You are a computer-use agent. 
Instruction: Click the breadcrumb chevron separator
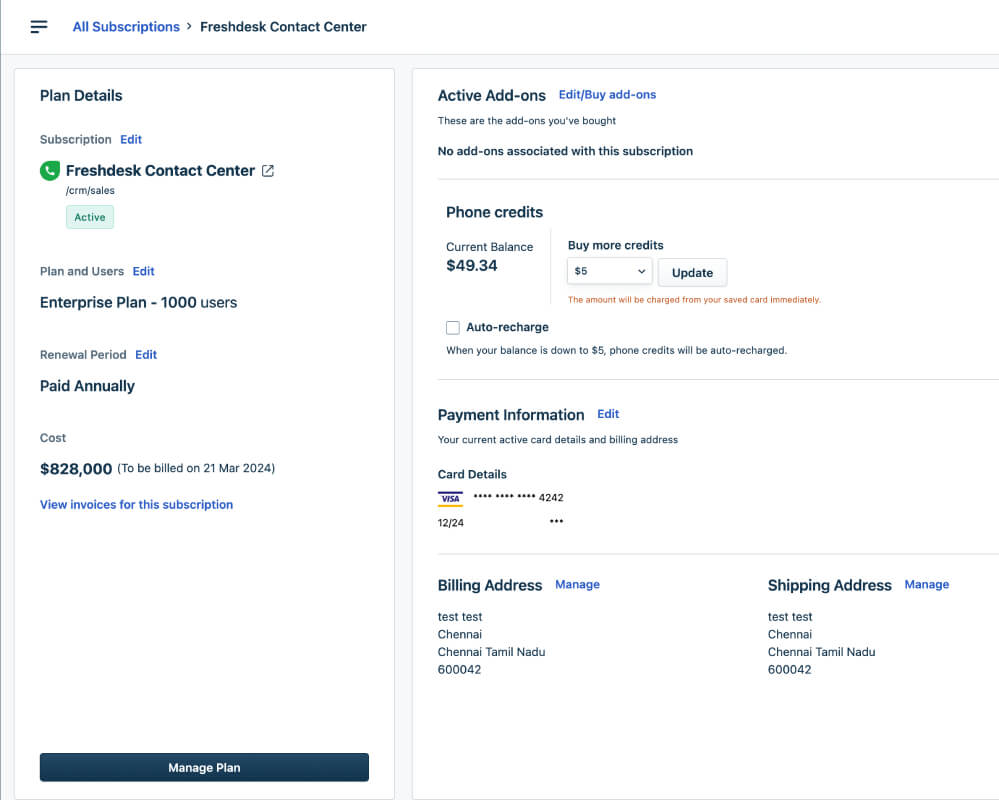tap(189, 27)
